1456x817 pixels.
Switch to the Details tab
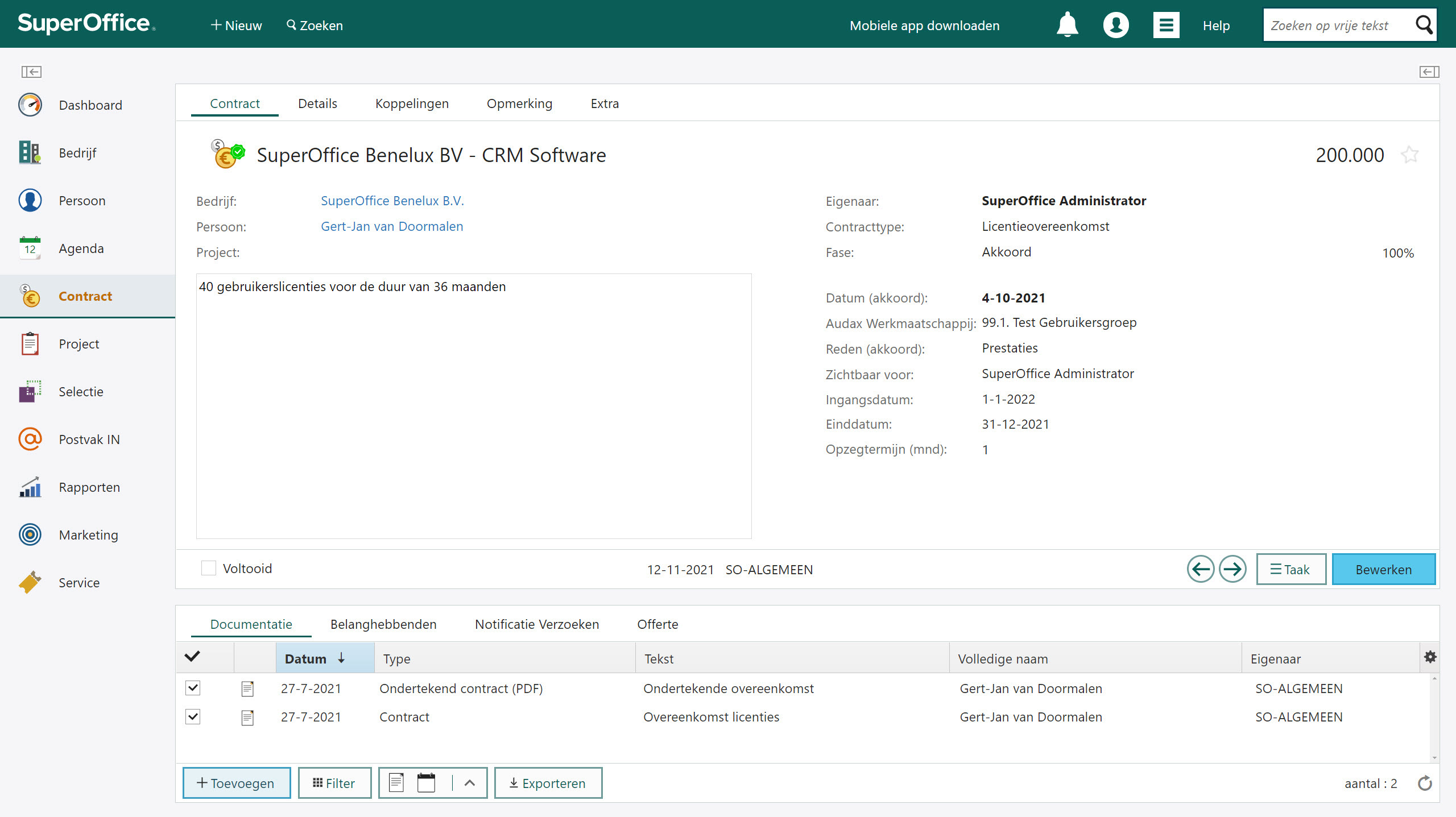317,103
